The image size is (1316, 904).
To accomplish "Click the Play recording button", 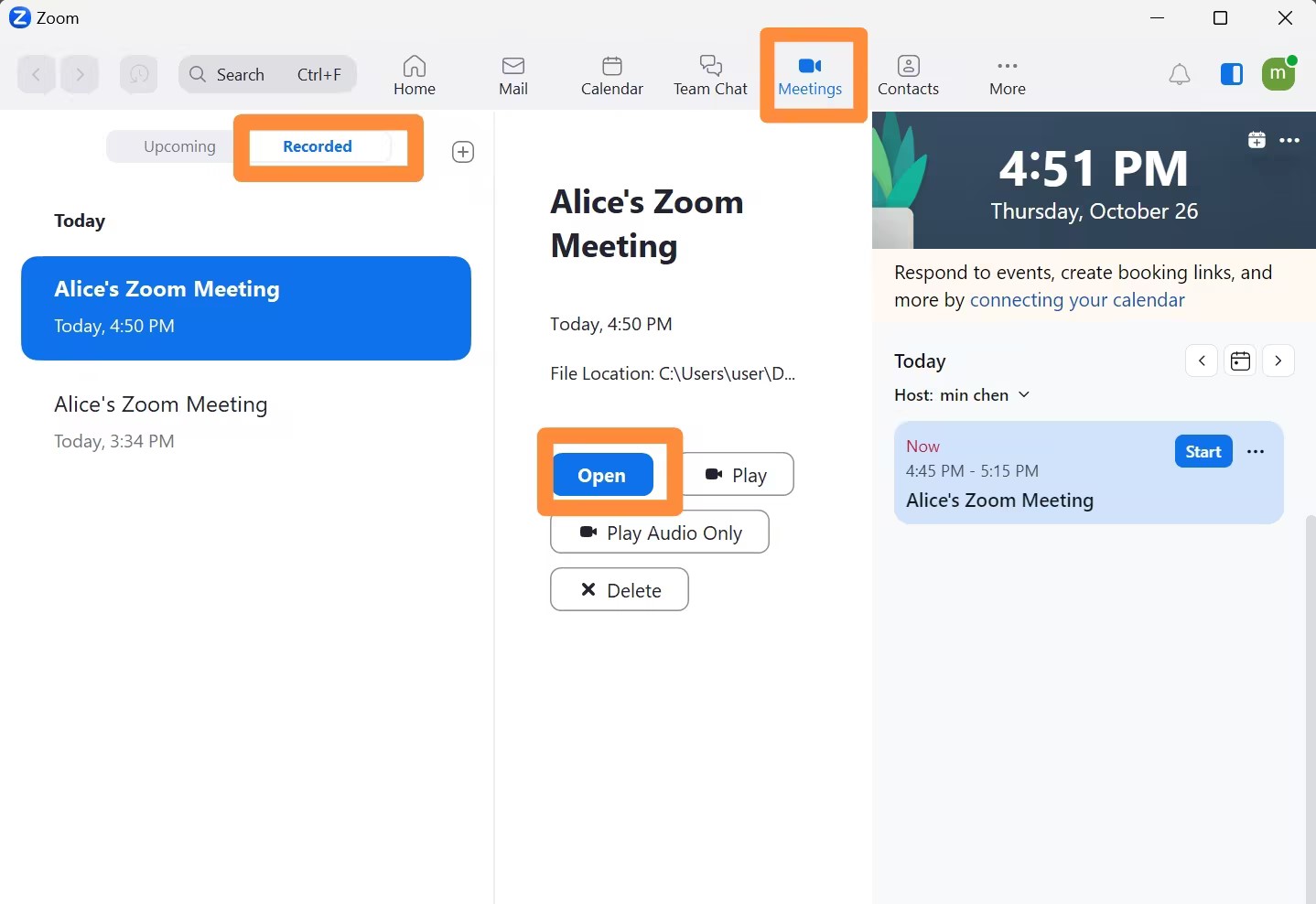I will 737,475.
